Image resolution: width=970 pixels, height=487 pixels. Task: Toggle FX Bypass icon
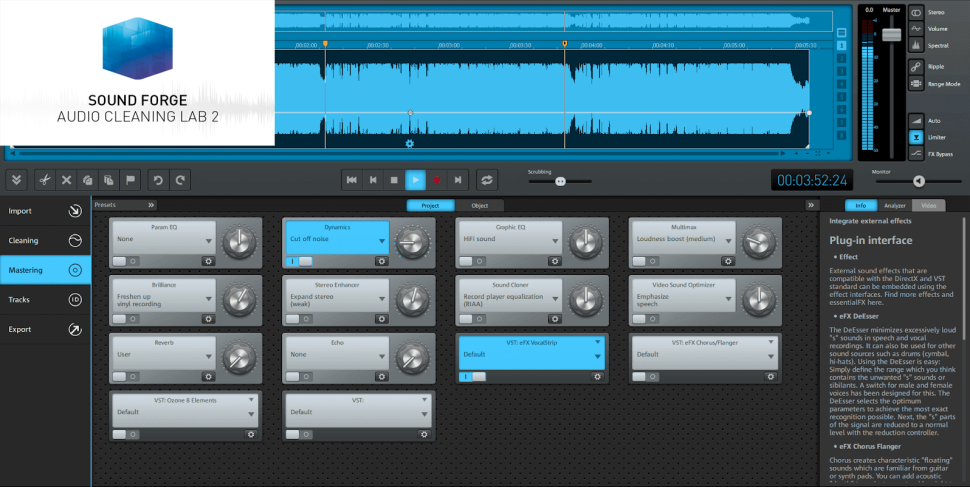click(x=916, y=154)
